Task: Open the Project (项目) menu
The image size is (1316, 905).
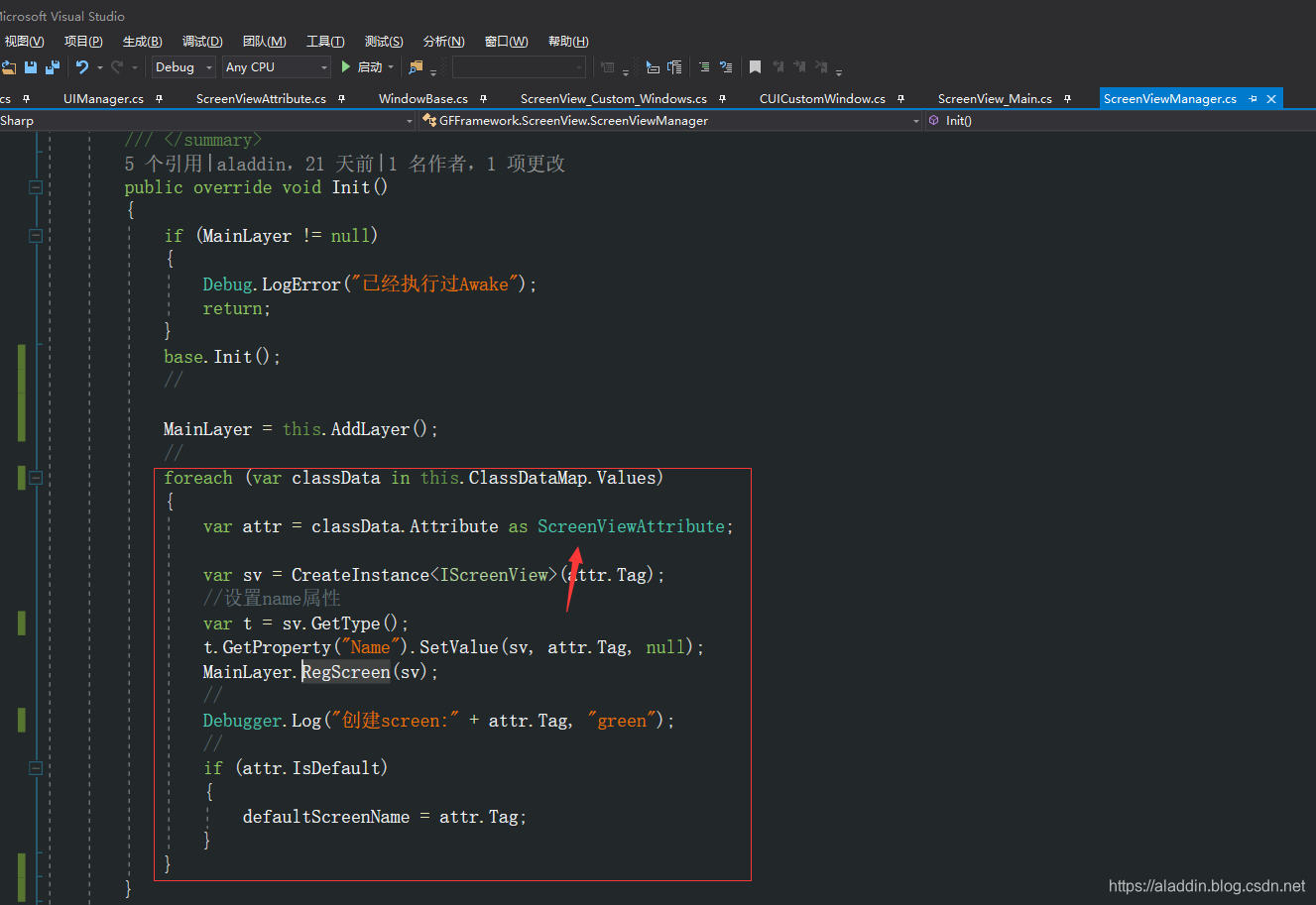Action: [83, 42]
